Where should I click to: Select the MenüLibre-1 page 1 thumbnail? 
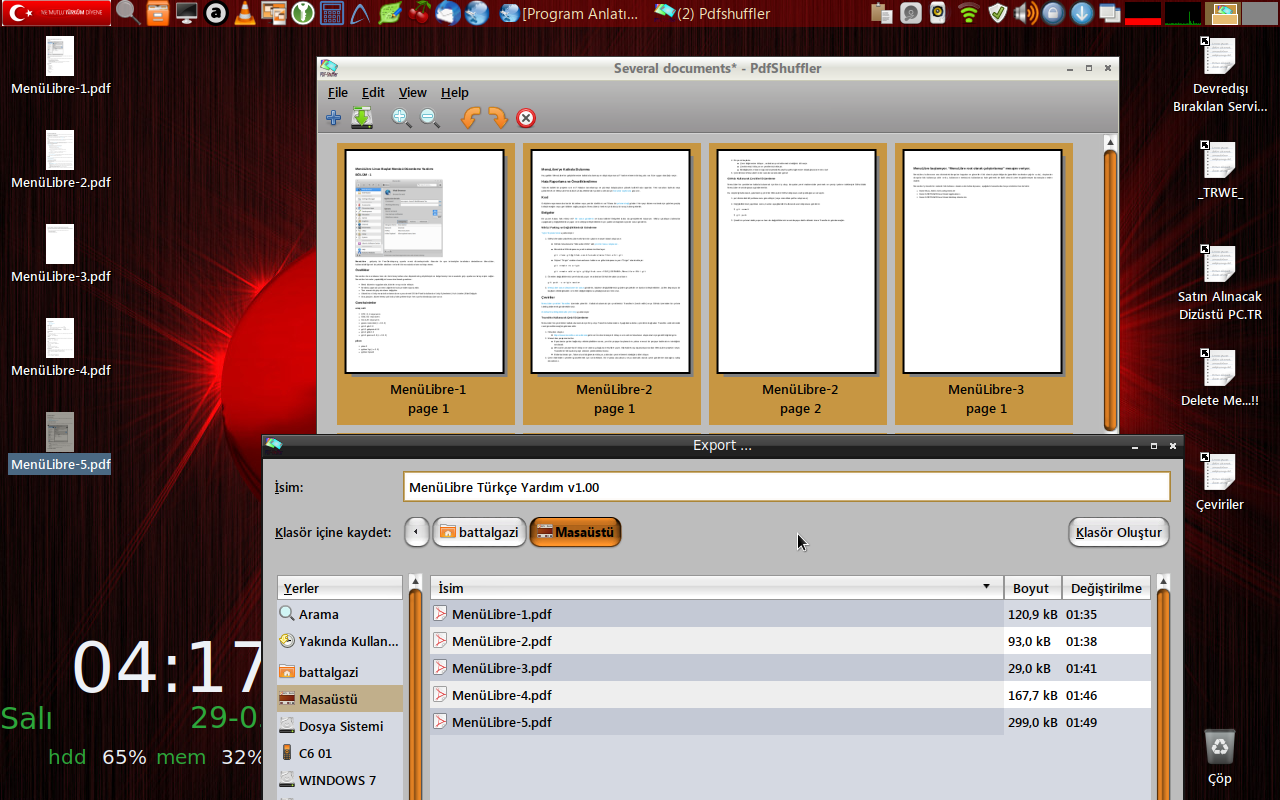coord(426,284)
